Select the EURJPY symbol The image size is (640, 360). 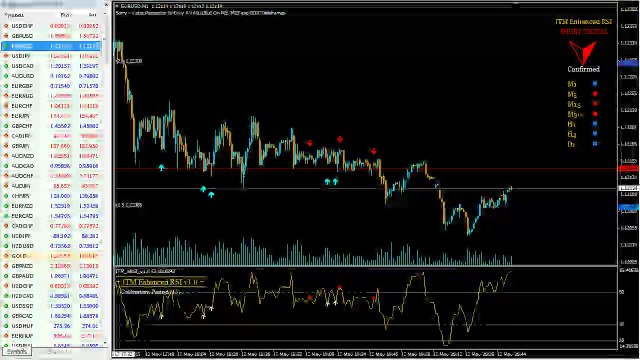tap(21, 116)
